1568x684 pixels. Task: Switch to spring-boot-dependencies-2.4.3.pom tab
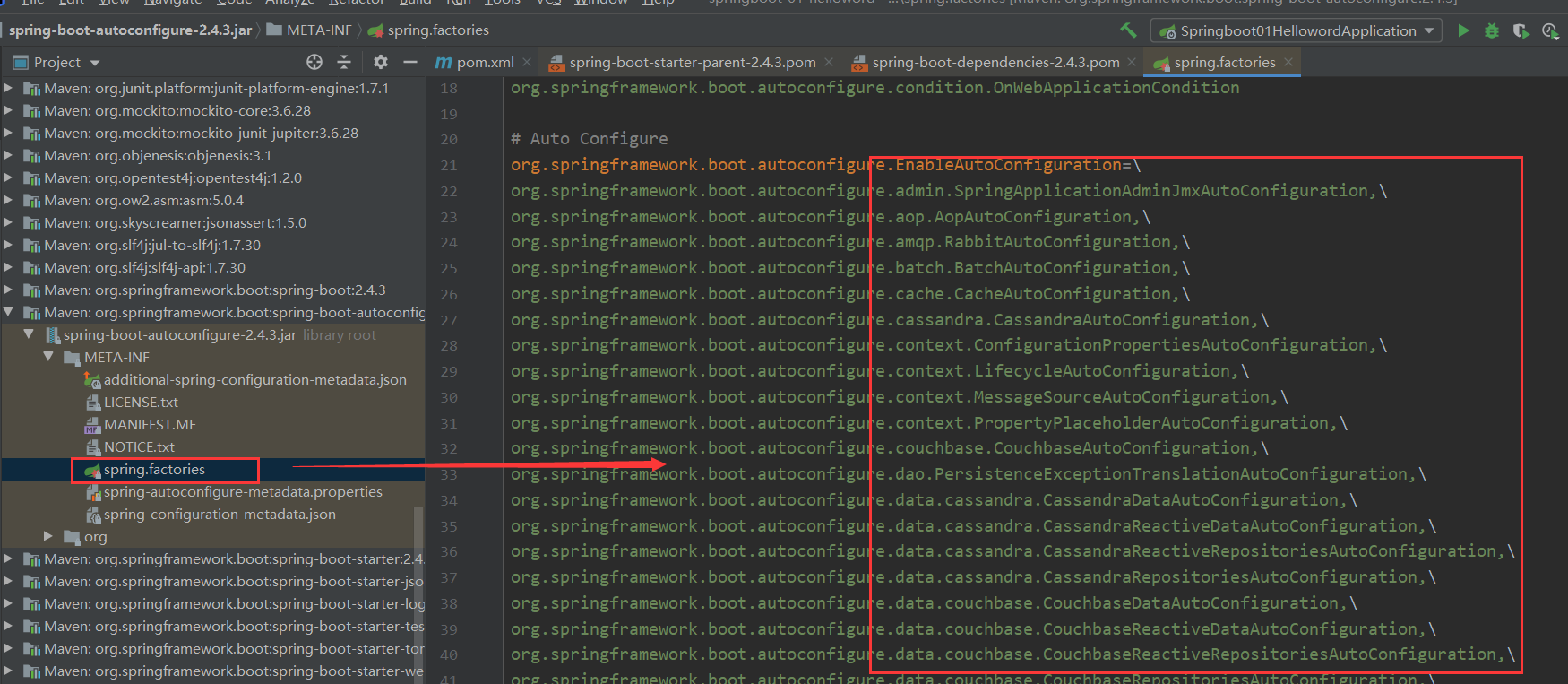[995, 62]
